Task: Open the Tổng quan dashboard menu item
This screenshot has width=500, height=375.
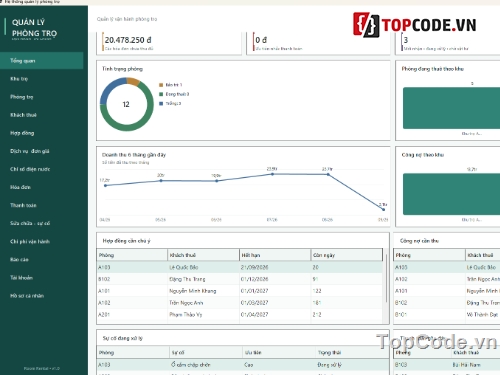Action: [x=42, y=61]
